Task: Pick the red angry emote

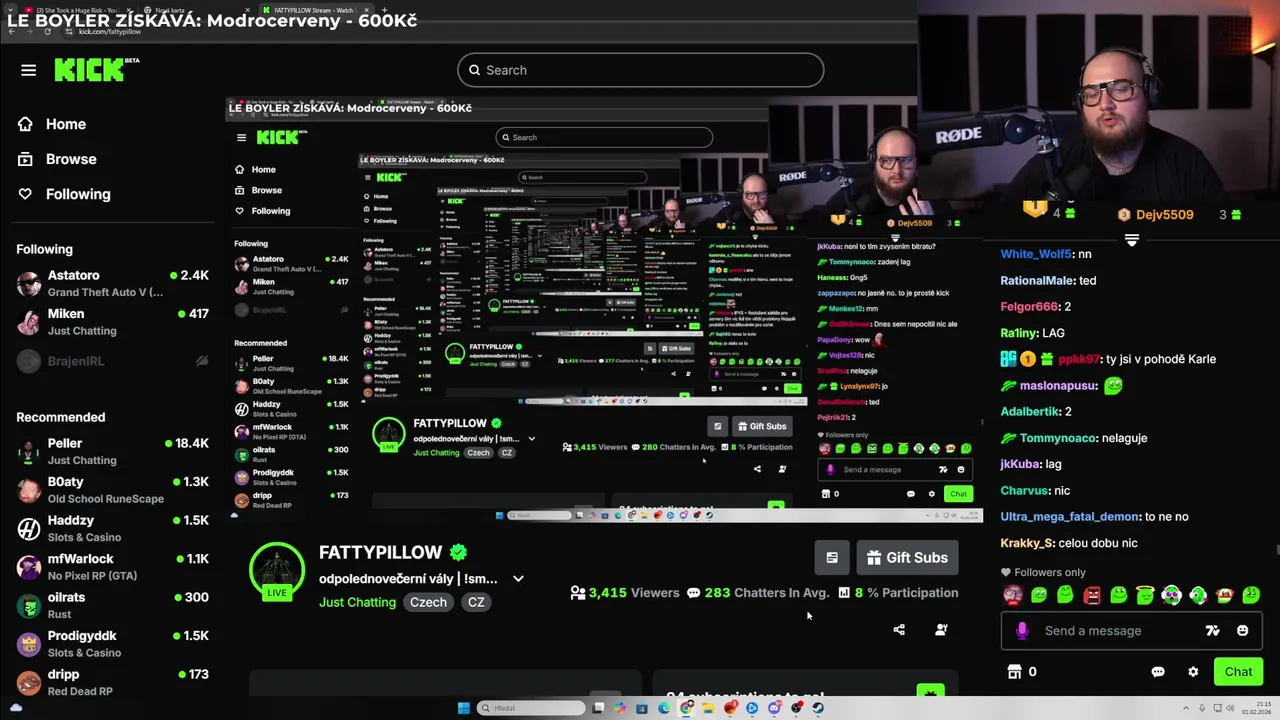Action: tap(1092, 596)
